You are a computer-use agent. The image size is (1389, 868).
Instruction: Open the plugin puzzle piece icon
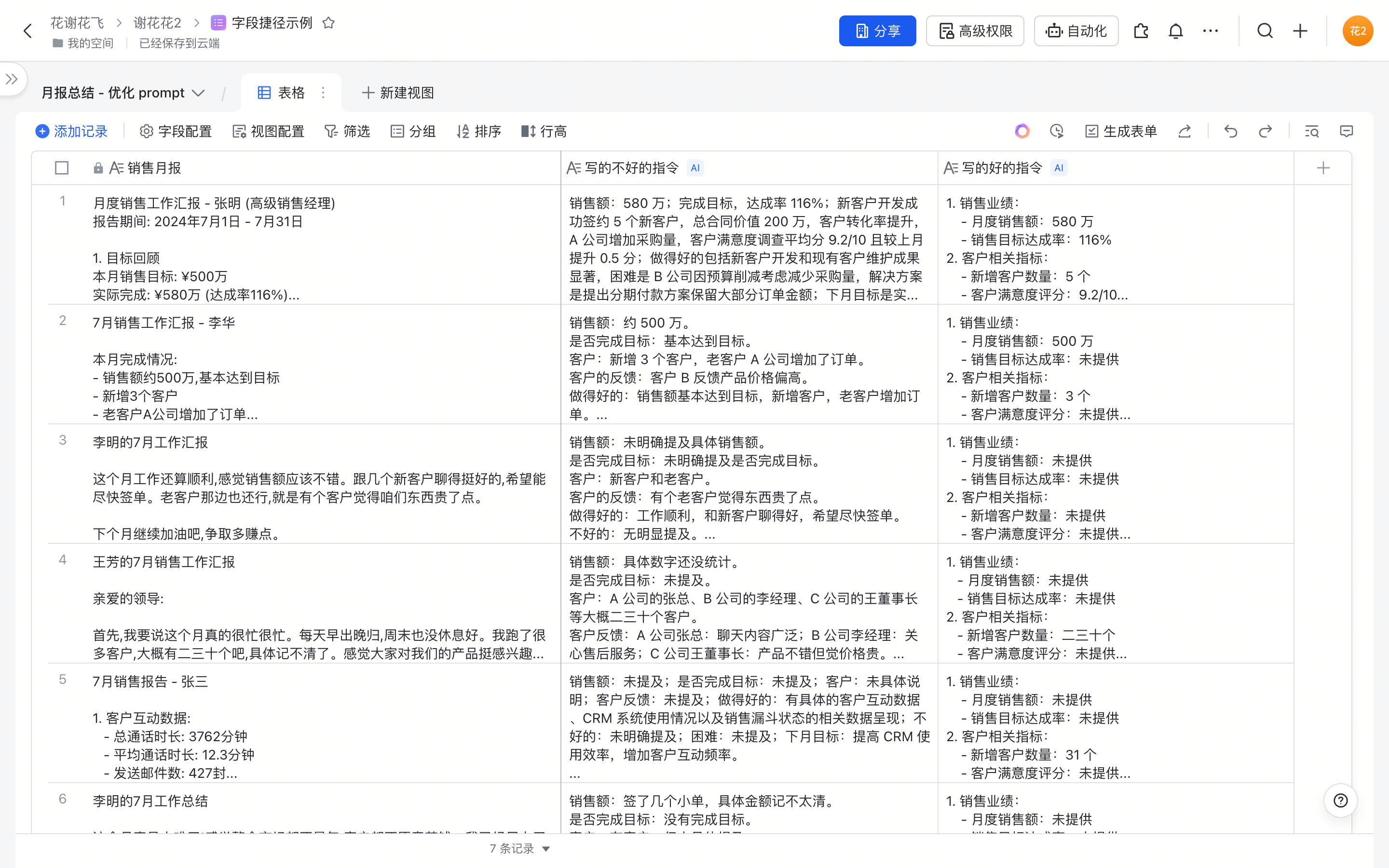(1141, 31)
